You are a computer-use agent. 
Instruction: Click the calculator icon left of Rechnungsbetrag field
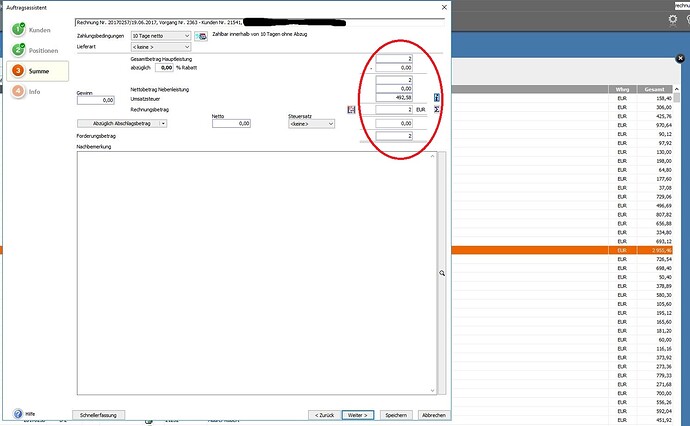coord(351,109)
